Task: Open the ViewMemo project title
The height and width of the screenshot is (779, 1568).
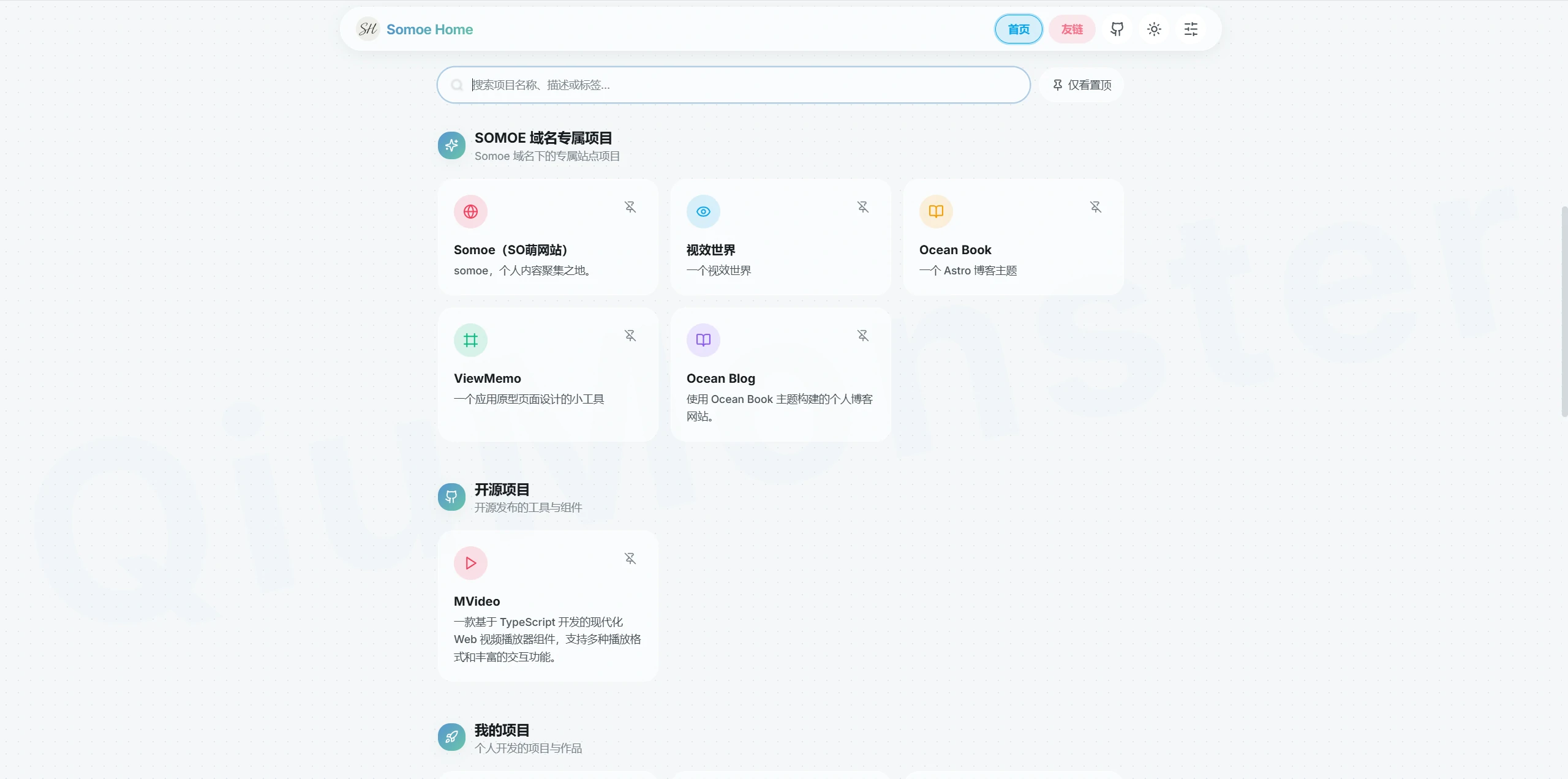Action: pyautogui.click(x=487, y=378)
